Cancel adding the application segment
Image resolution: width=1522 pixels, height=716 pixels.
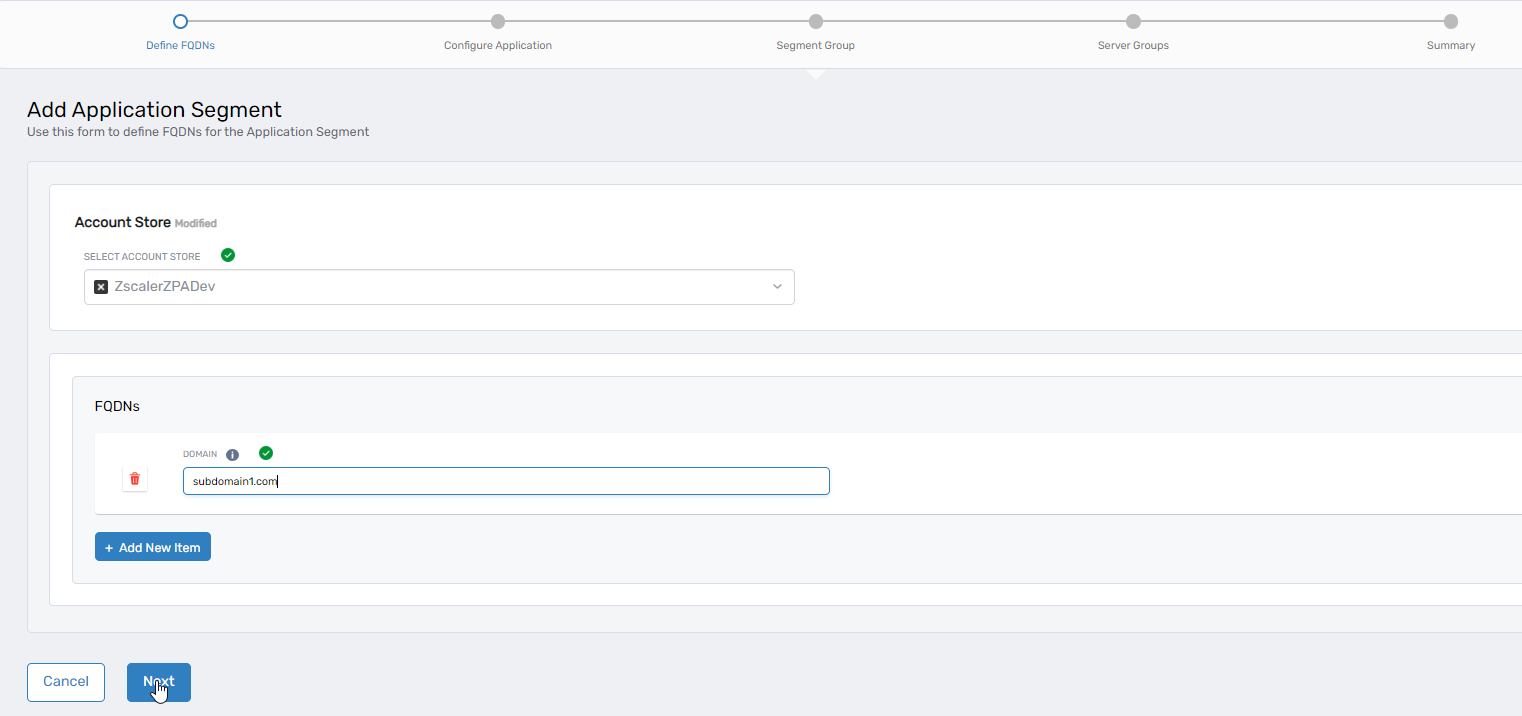[66, 682]
